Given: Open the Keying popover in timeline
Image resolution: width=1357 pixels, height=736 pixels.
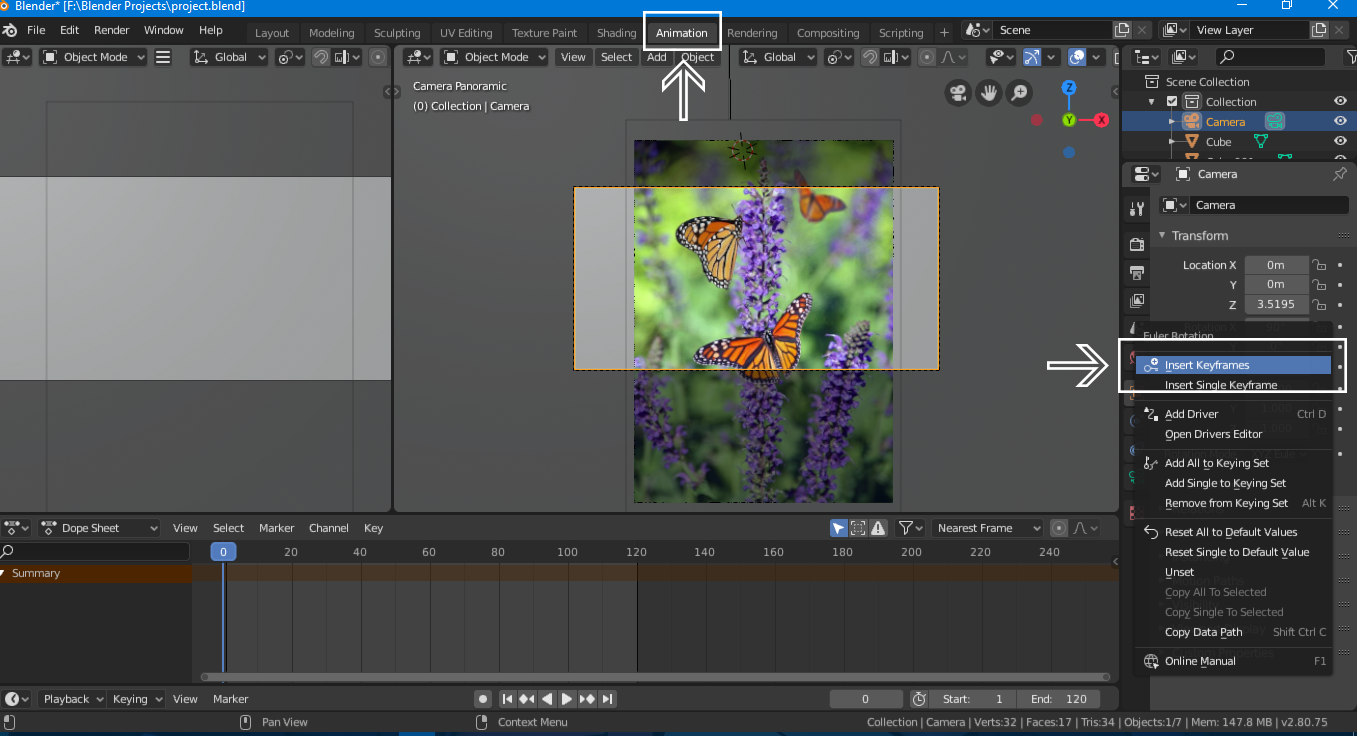Looking at the screenshot, I should pyautogui.click(x=136, y=699).
